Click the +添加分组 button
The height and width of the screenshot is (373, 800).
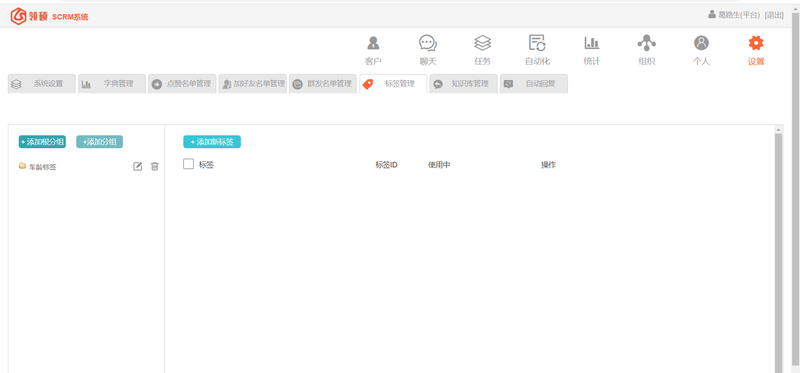99,142
